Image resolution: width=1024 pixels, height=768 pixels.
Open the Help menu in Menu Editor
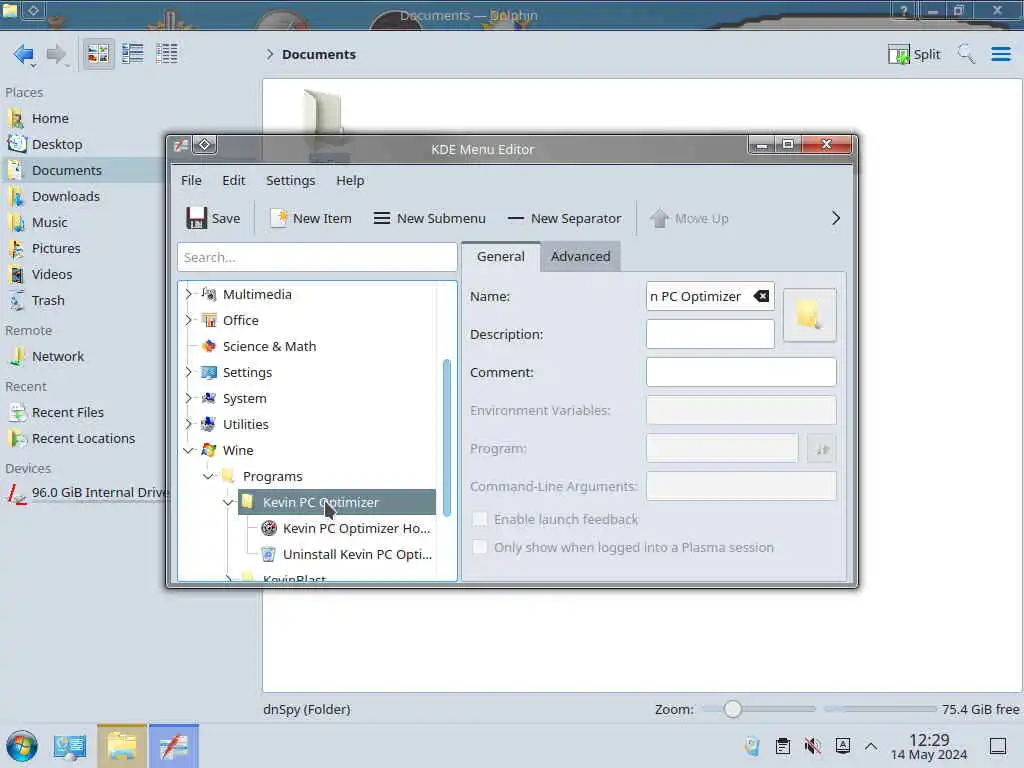click(350, 180)
